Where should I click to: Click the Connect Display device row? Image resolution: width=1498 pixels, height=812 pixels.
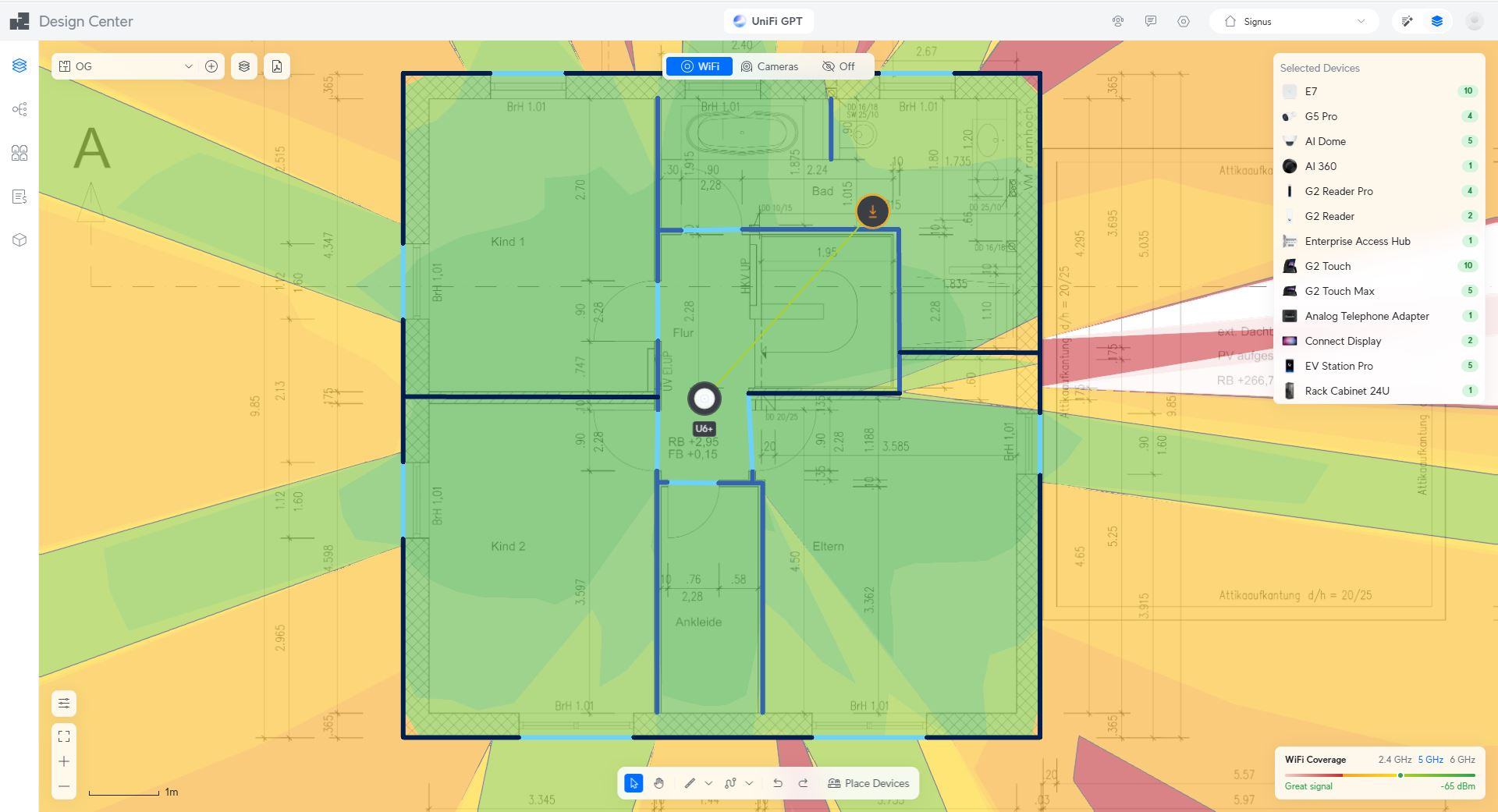click(x=1379, y=341)
